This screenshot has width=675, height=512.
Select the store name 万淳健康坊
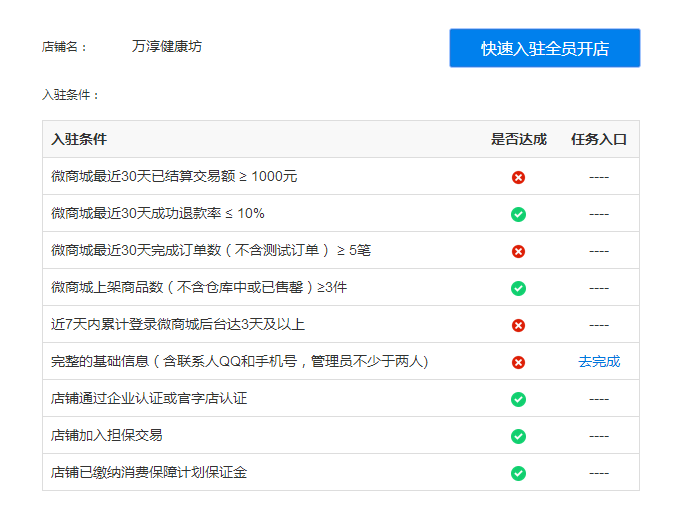tap(167, 46)
